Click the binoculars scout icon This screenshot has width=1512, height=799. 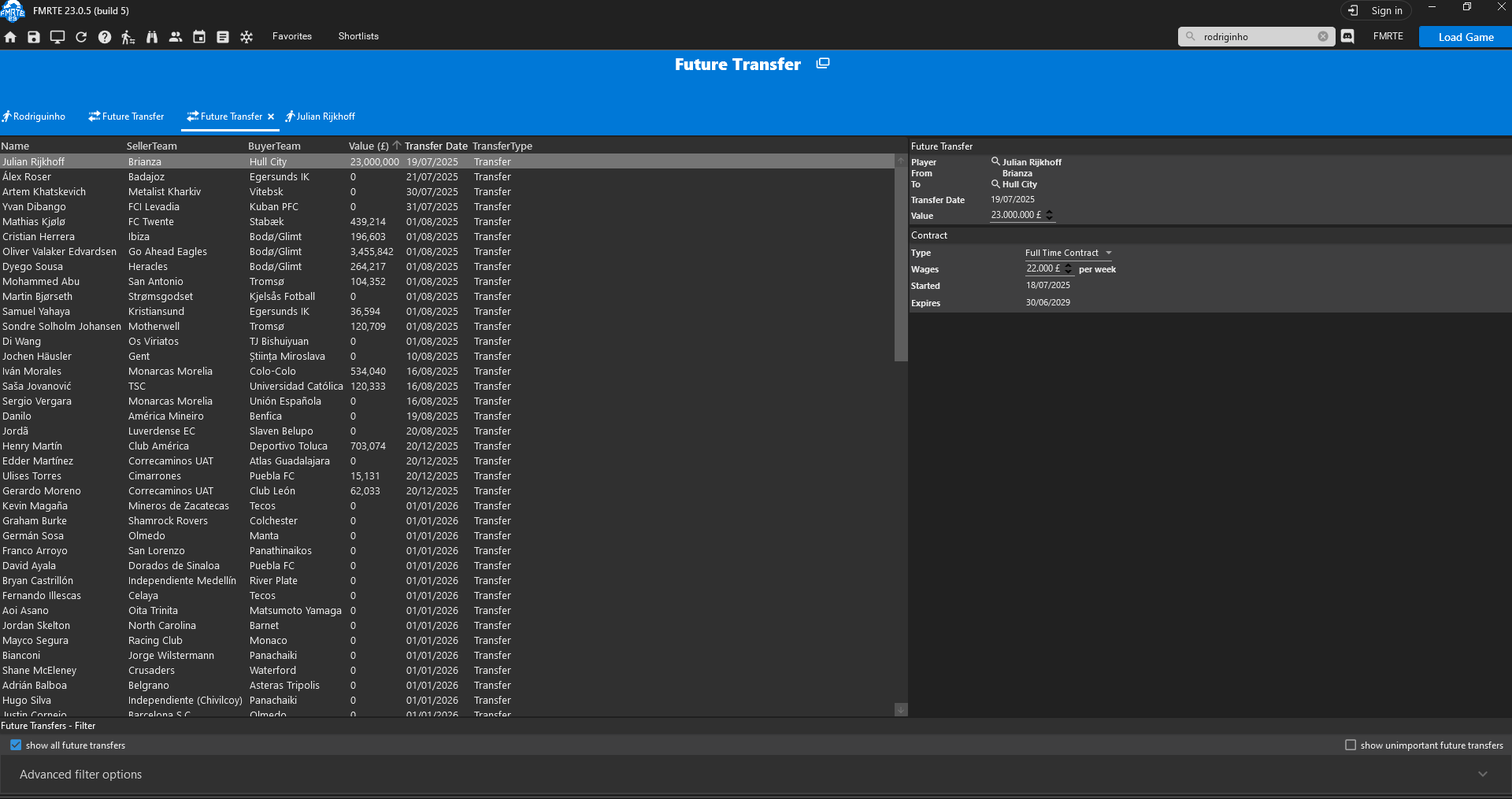152,37
